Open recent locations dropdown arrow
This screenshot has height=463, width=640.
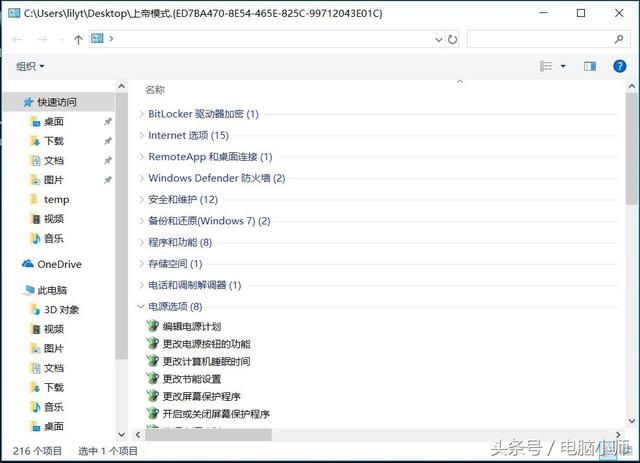pyautogui.click(x=62, y=40)
